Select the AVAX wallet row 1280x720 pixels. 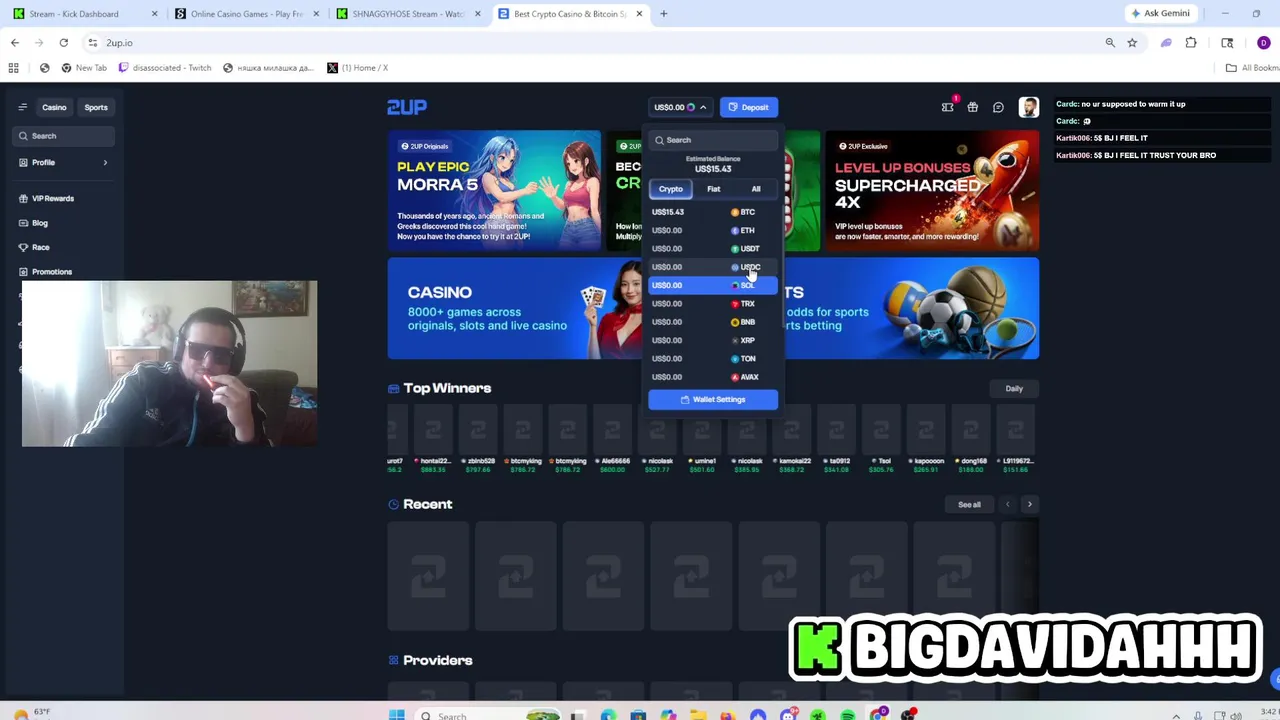coord(713,377)
